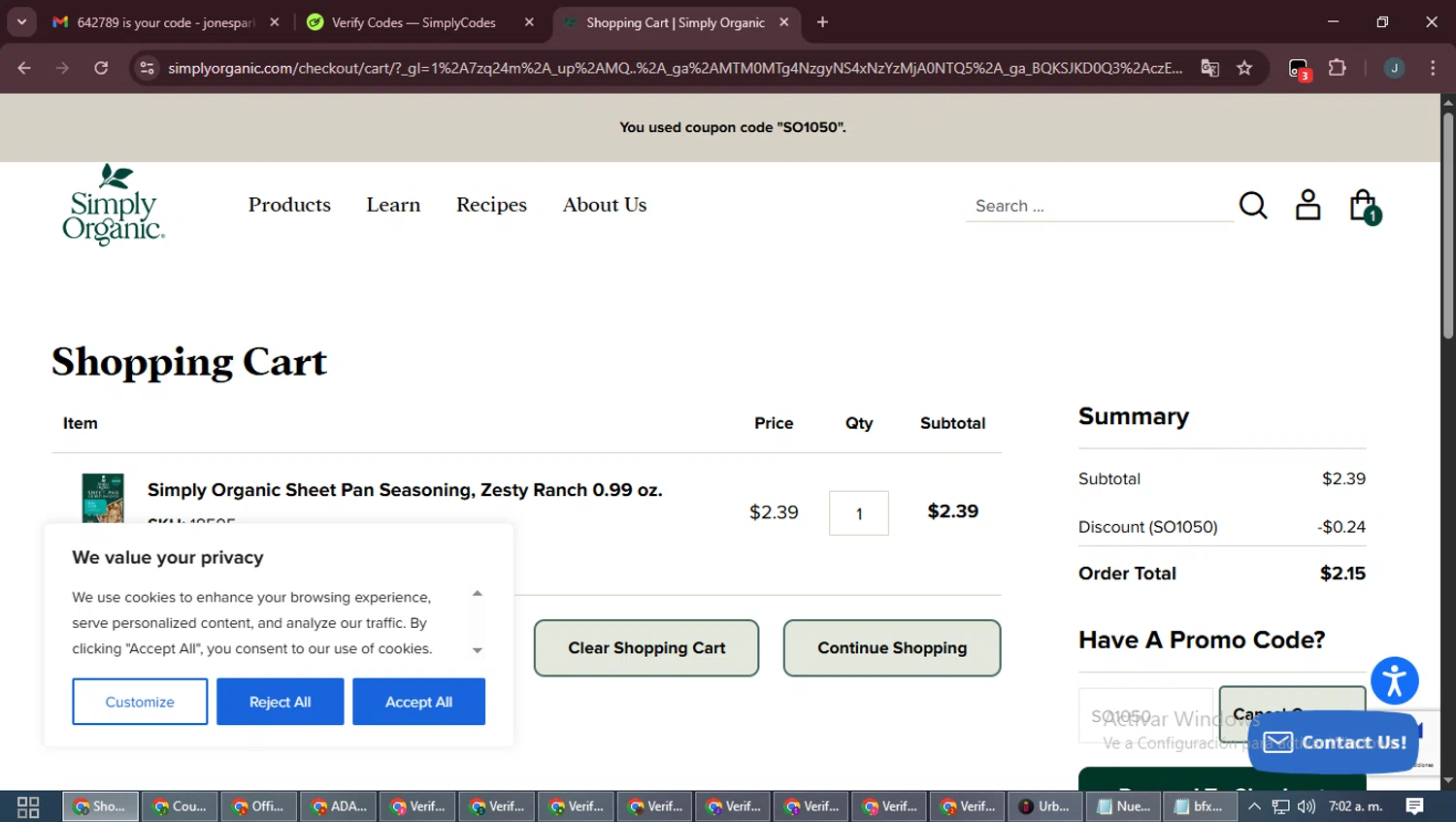Viewport: 1456px width, 822px height.
Task: Open the Recipes menu
Action: pyautogui.click(x=491, y=205)
